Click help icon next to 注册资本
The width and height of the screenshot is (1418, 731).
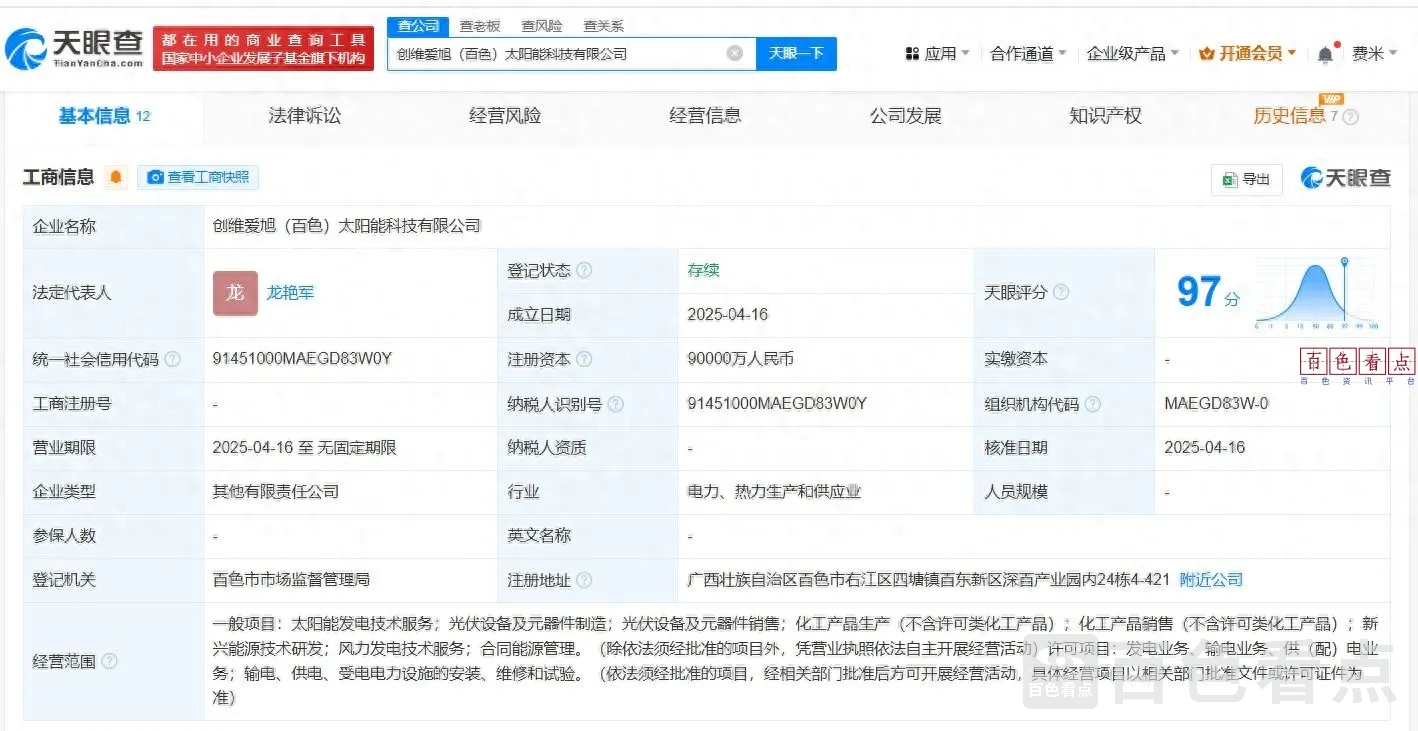click(585, 359)
